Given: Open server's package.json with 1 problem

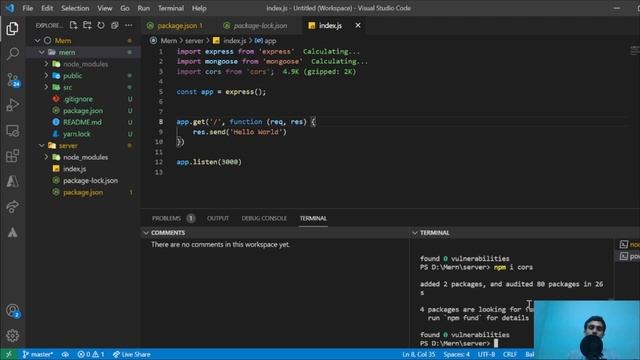Looking at the screenshot, I should click(x=83, y=192).
